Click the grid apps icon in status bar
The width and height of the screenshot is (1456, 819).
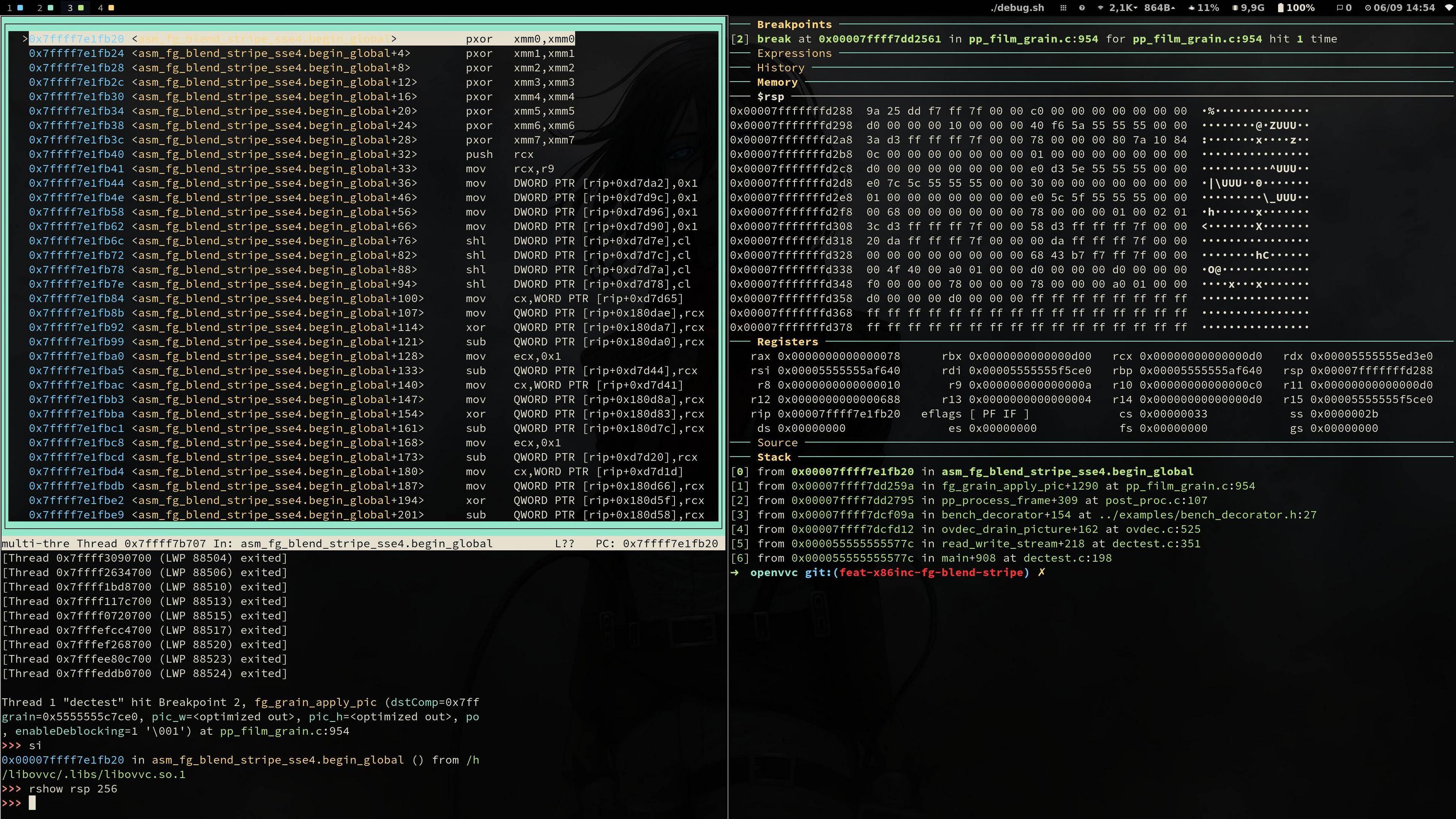[x=1063, y=7]
